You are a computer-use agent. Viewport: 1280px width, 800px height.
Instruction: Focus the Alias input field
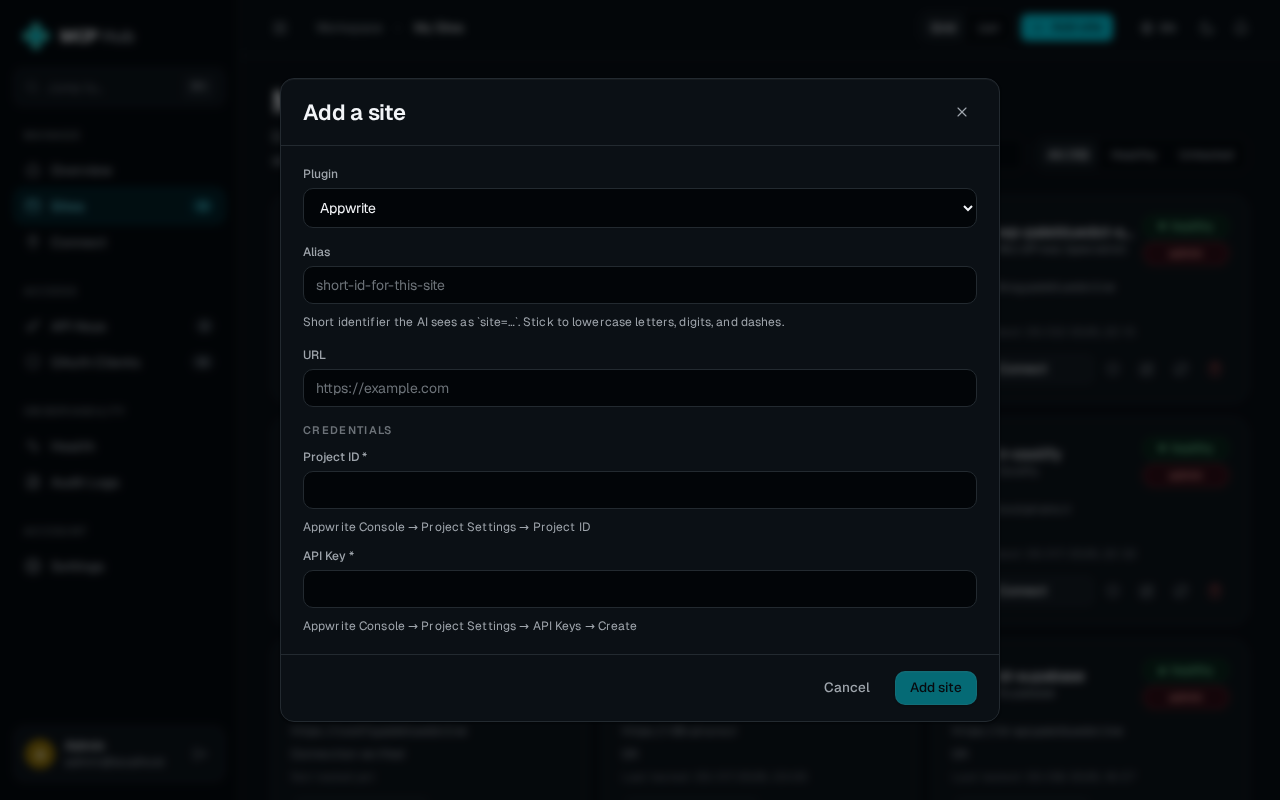640,285
